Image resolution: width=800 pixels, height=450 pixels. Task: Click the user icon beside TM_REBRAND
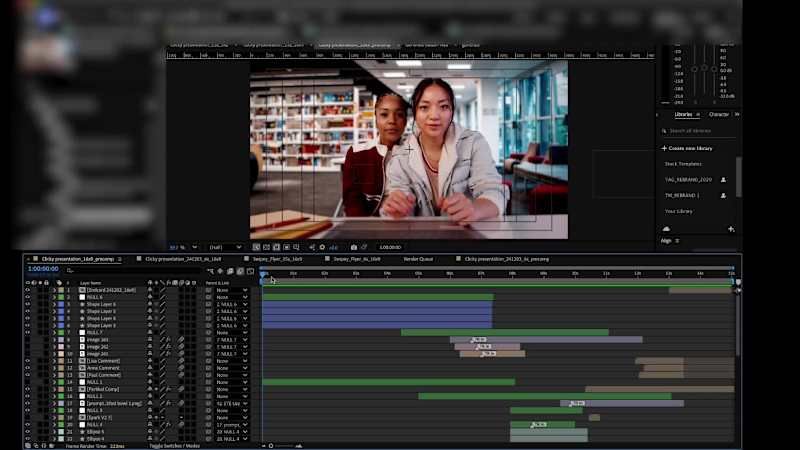tap(723, 195)
